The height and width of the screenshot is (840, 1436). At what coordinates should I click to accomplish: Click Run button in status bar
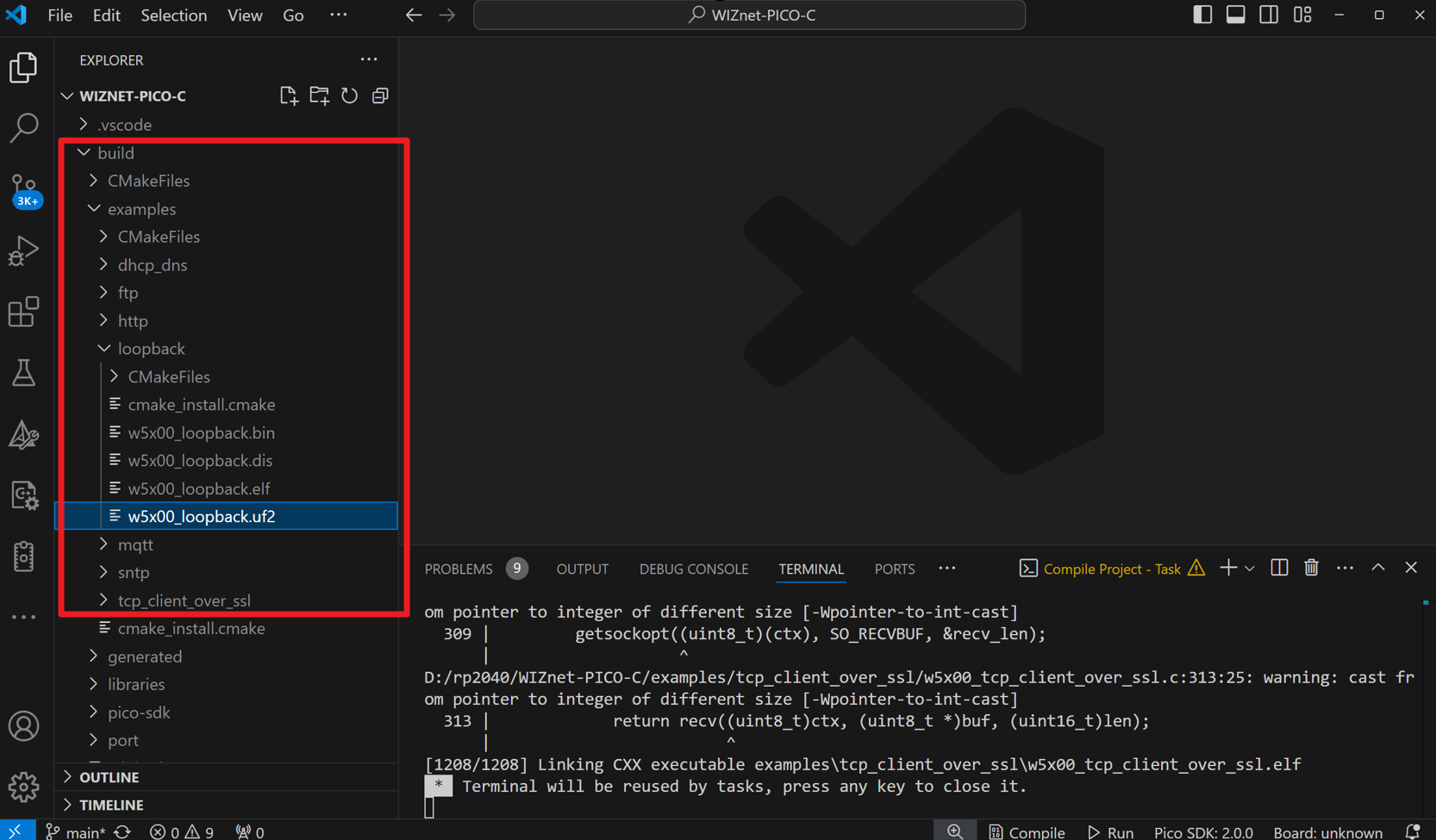(x=1110, y=831)
